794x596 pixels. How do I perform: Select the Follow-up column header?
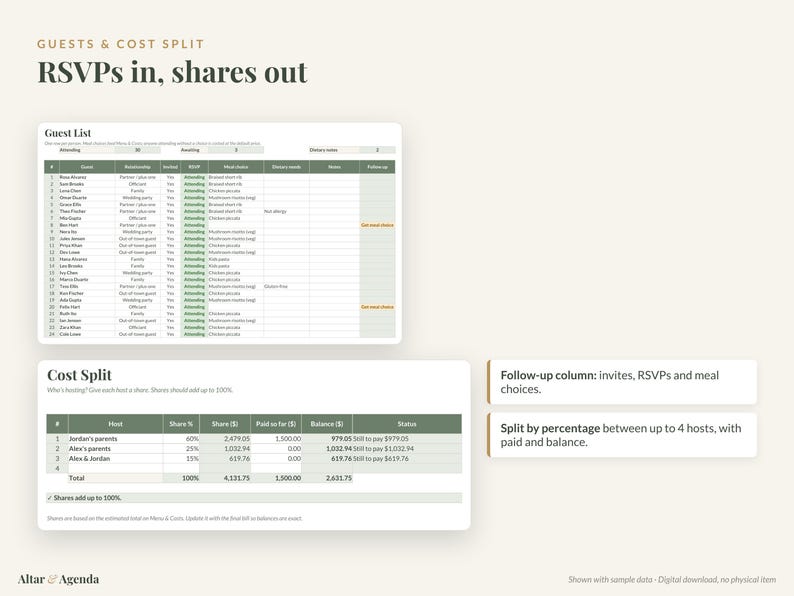(x=377, y=167)
